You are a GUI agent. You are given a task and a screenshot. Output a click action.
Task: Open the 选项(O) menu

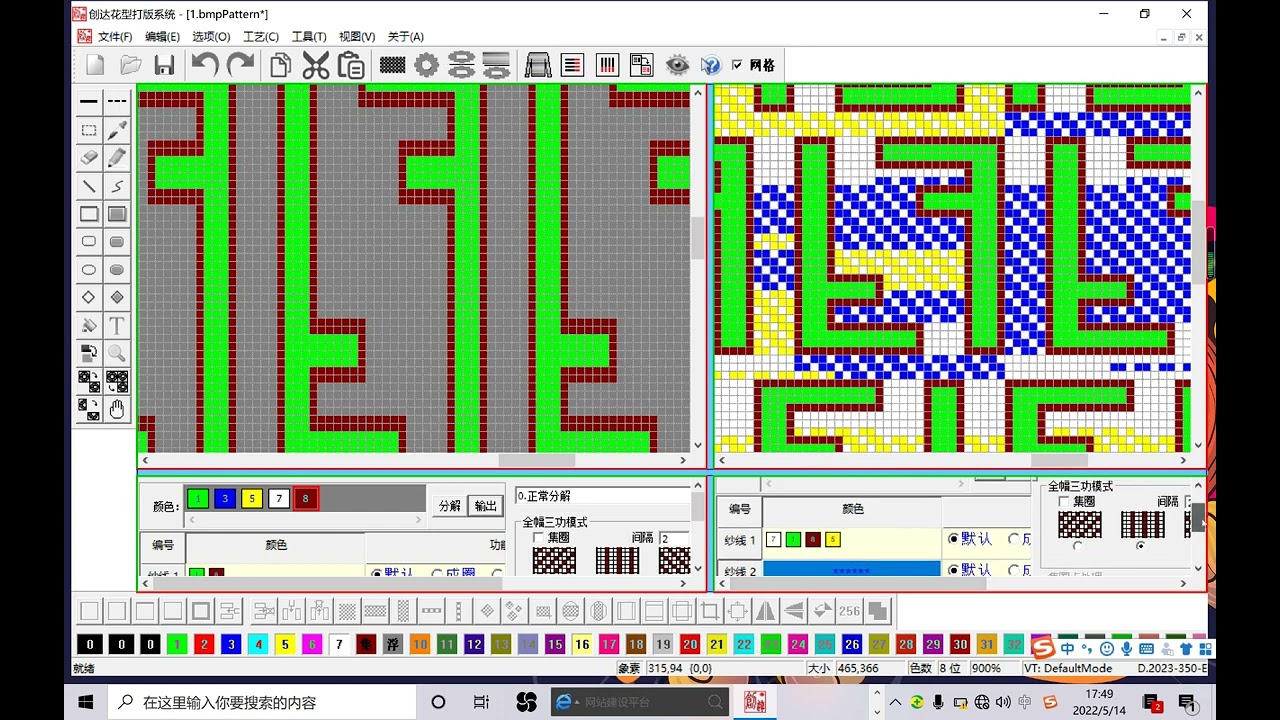tap(211, 37)
